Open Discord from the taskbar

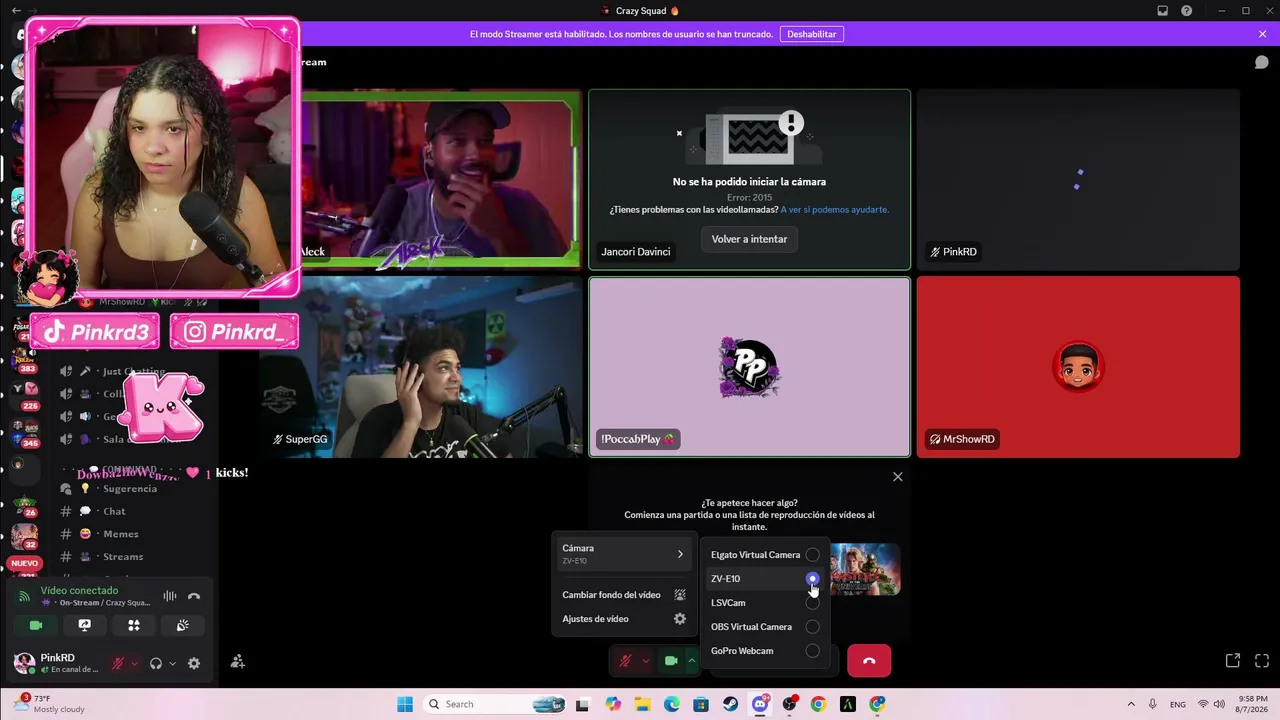pyautogui.click(x=760, y=704)
